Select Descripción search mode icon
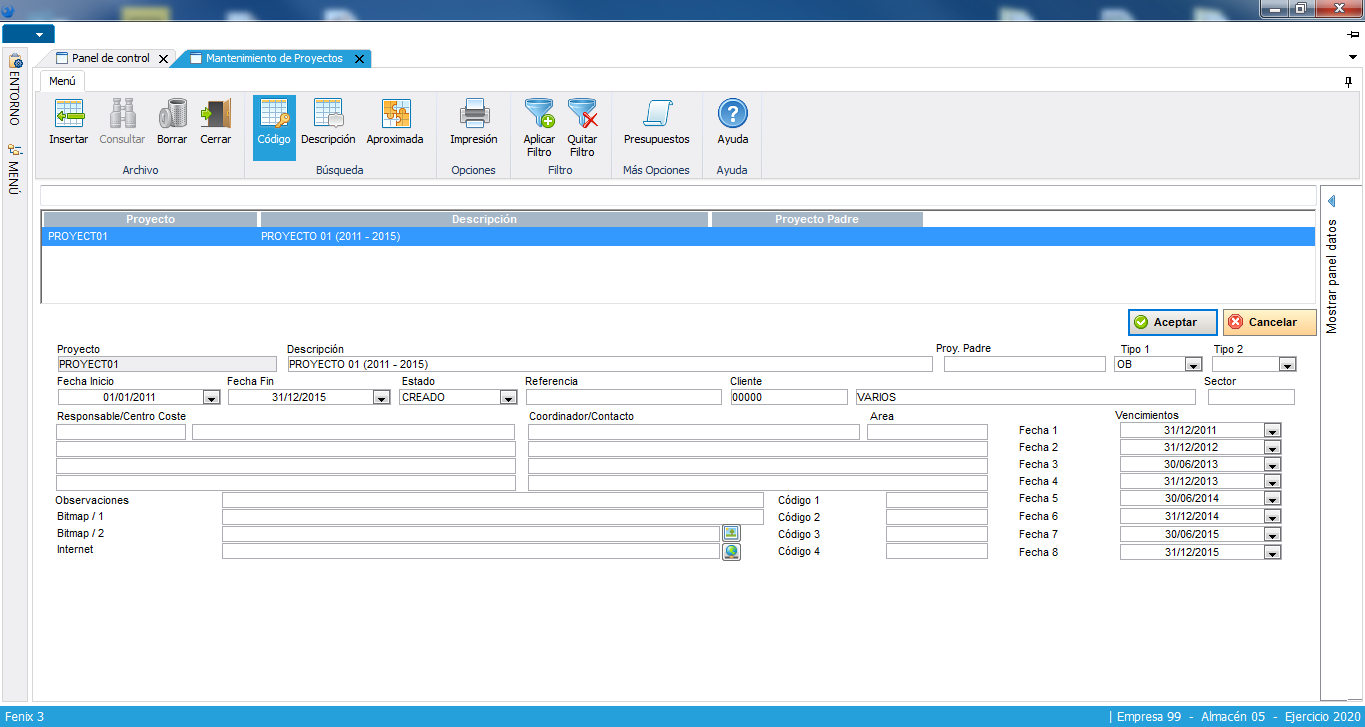The height and width of the screenshot is (727, 1365). point(328,115)
